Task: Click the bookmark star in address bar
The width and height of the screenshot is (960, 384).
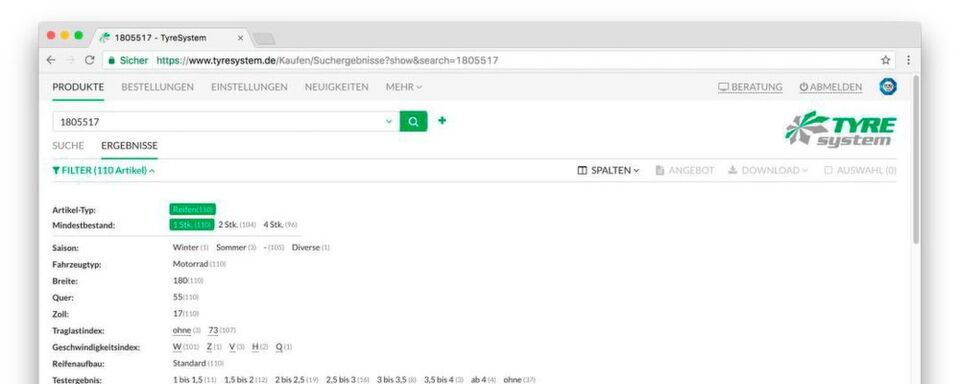Action: pos(885,60)
